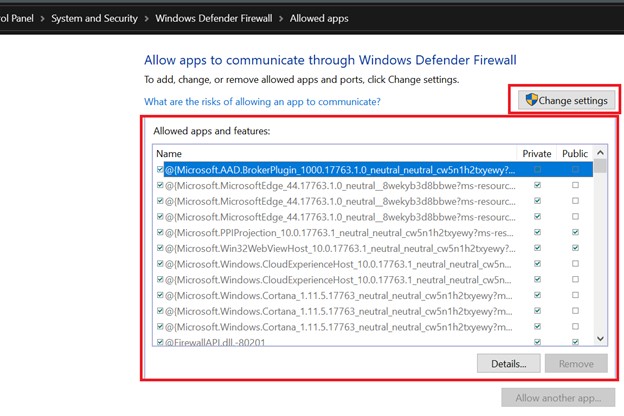624x416 pixels.
Task: Toggle Public checkbox for AAD.BrokerPlugin
Action: click(575, 170)
